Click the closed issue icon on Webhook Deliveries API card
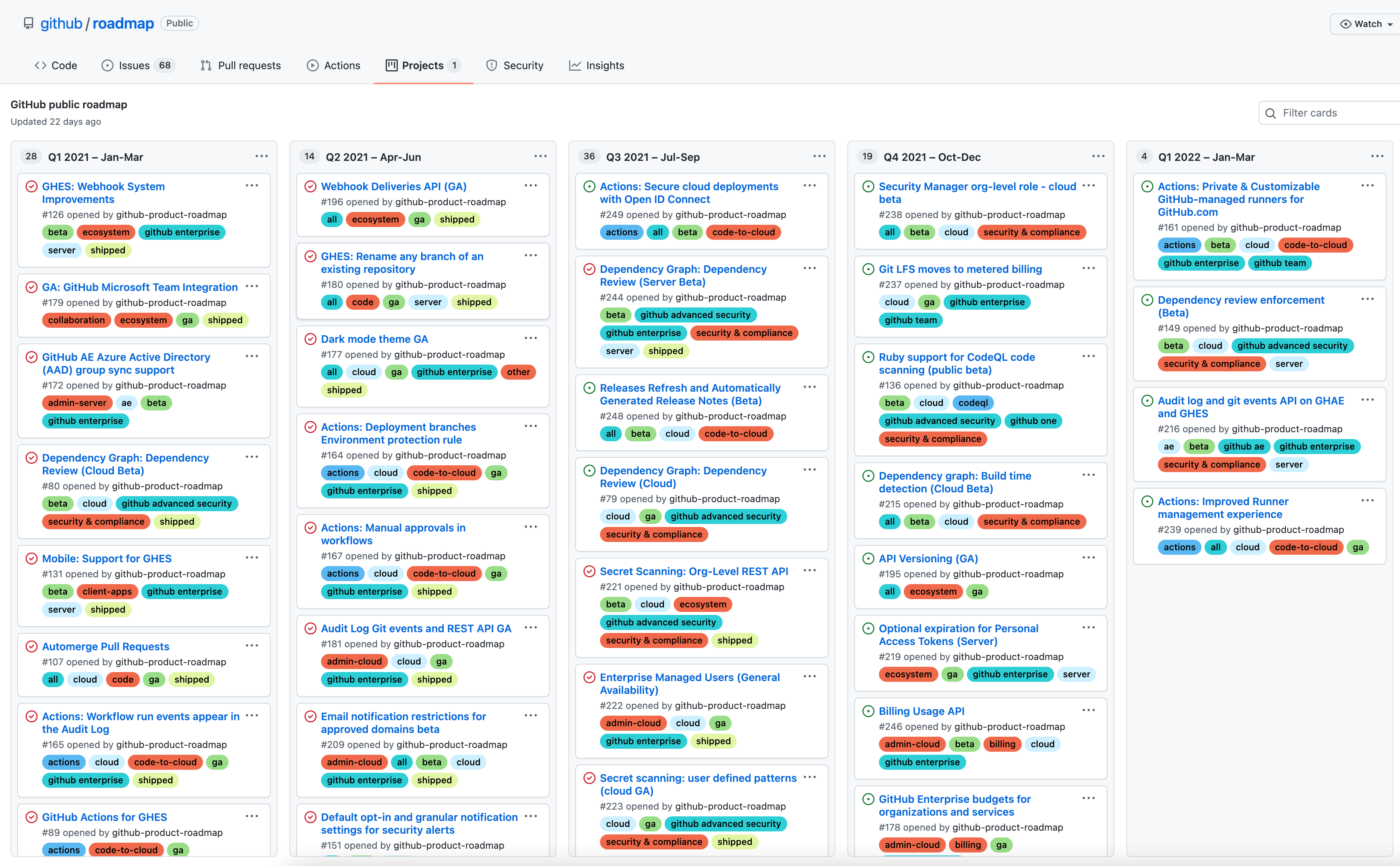 (311, 186)
